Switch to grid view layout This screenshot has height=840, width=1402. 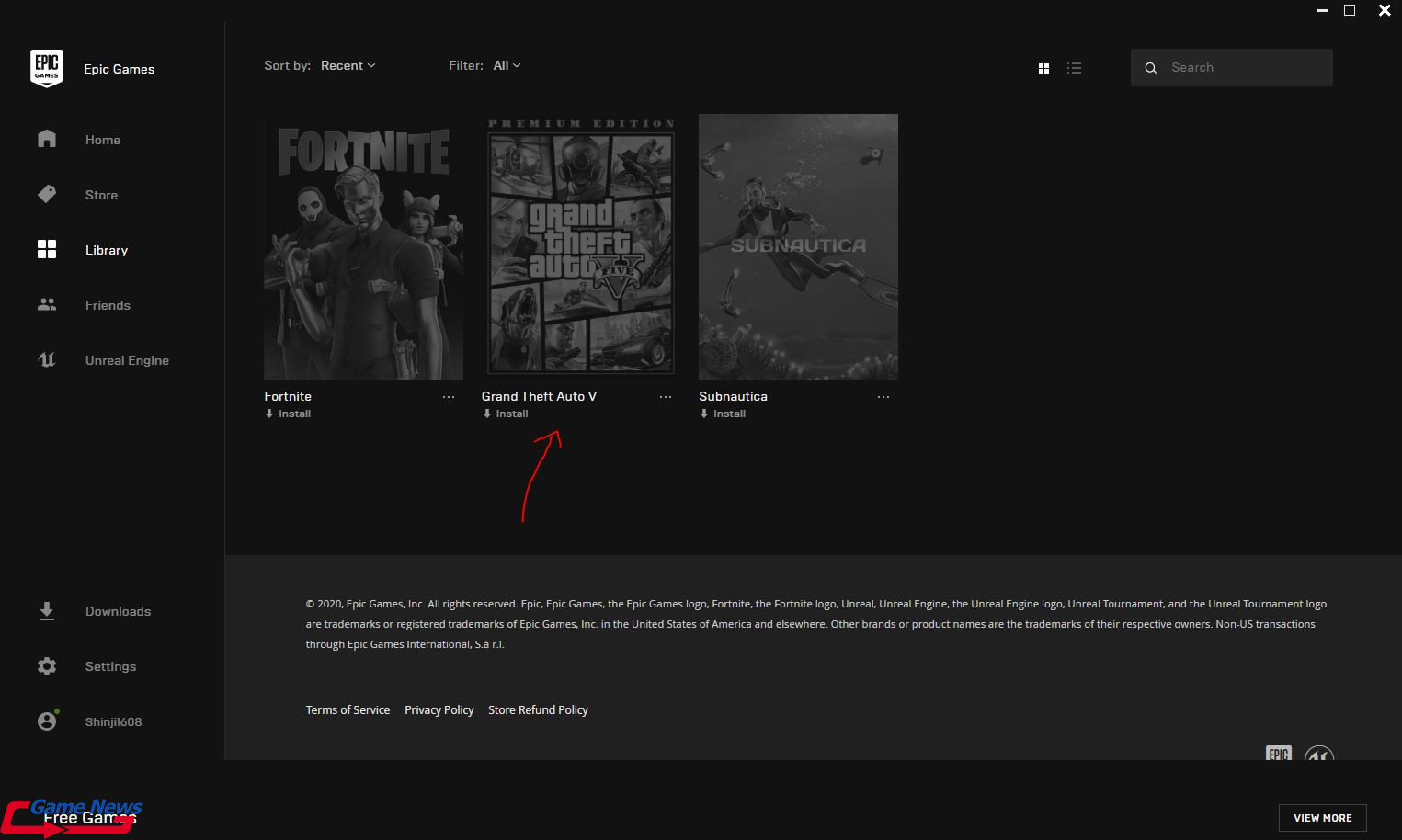coord(1043,68)
